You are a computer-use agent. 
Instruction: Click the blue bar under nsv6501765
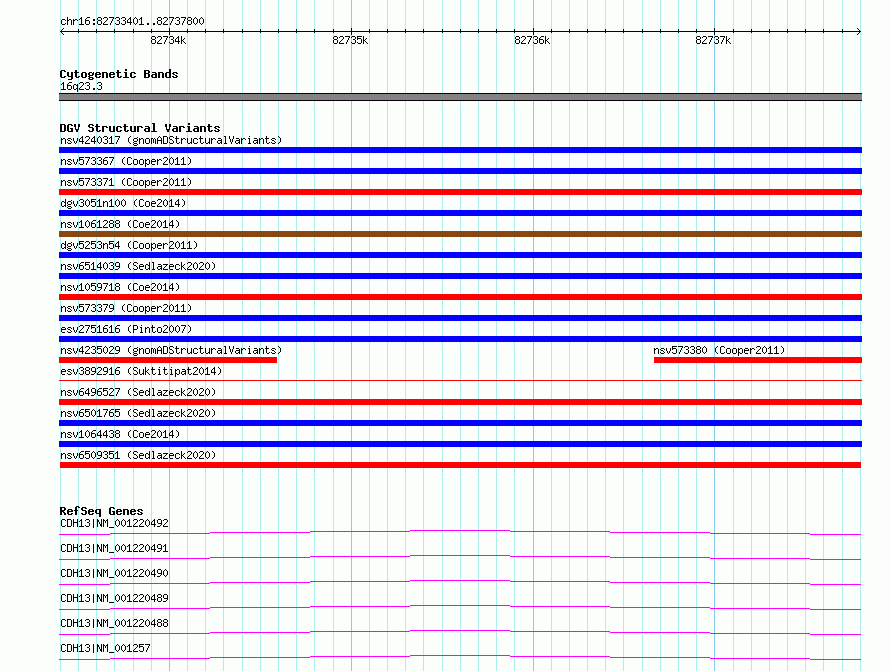460,423
